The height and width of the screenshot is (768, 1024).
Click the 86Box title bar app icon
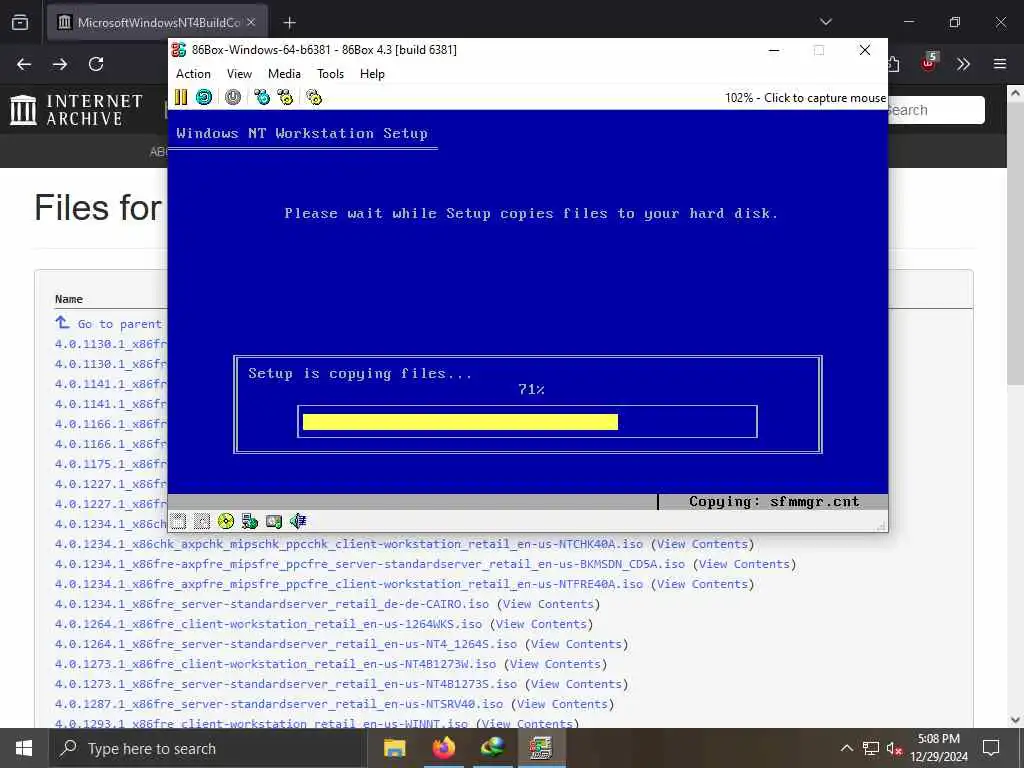pos(179,50)
